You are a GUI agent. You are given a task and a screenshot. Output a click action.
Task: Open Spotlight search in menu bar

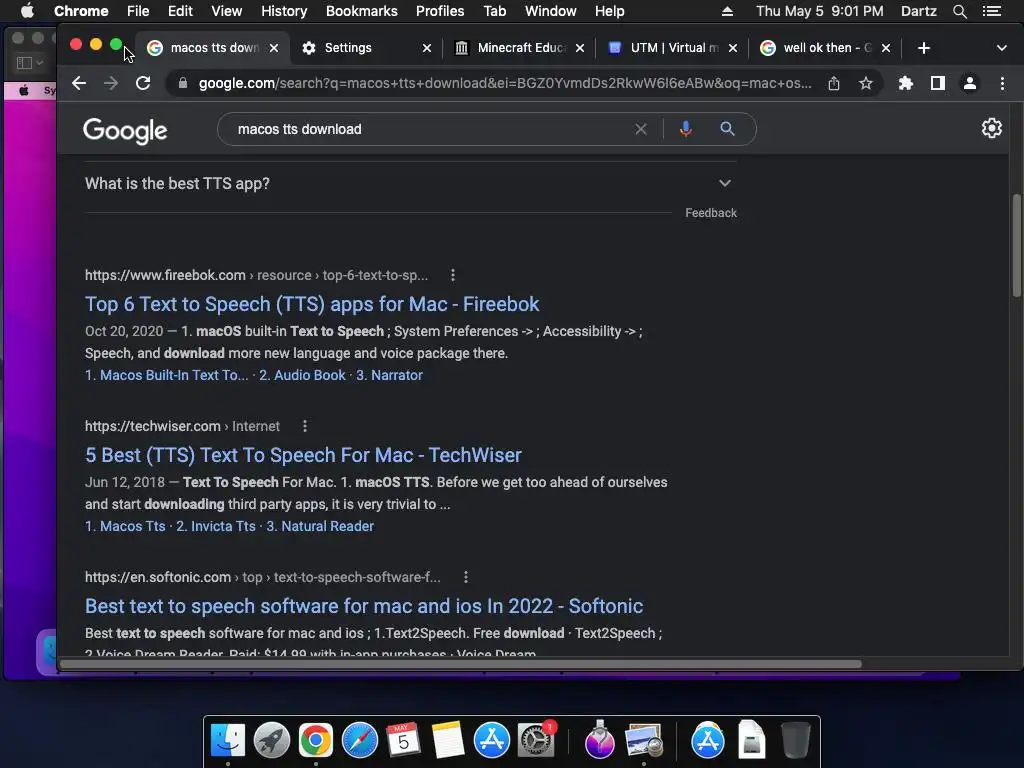pyautogui.click(x=959, y=11)
